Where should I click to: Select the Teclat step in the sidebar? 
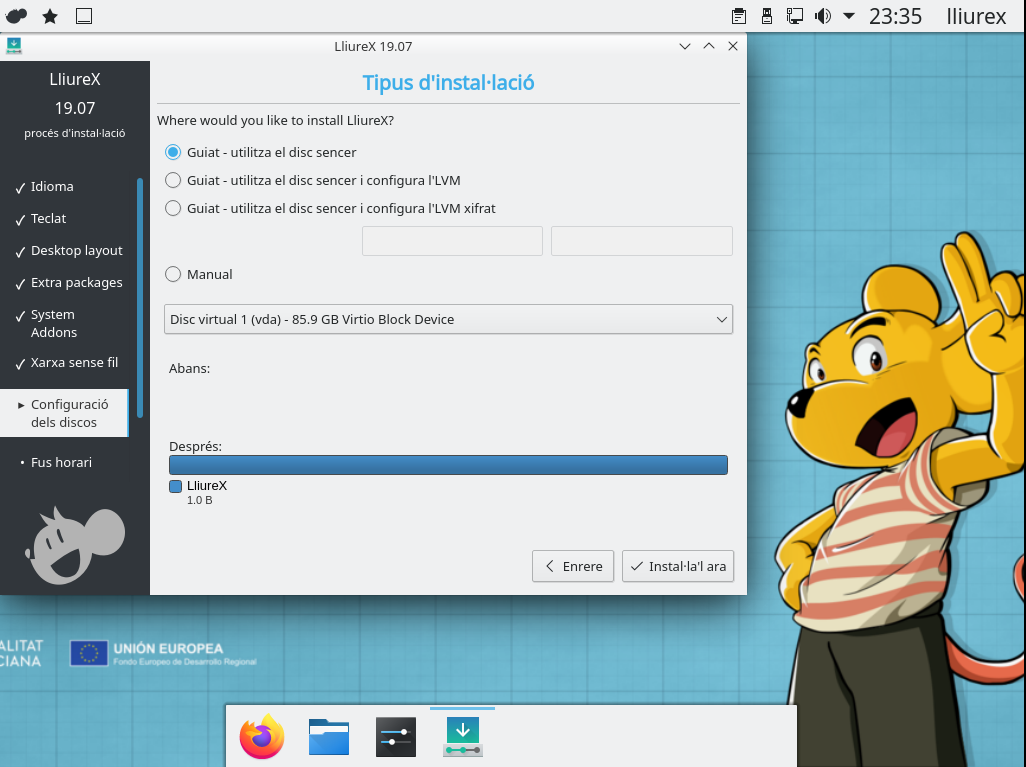48,219
